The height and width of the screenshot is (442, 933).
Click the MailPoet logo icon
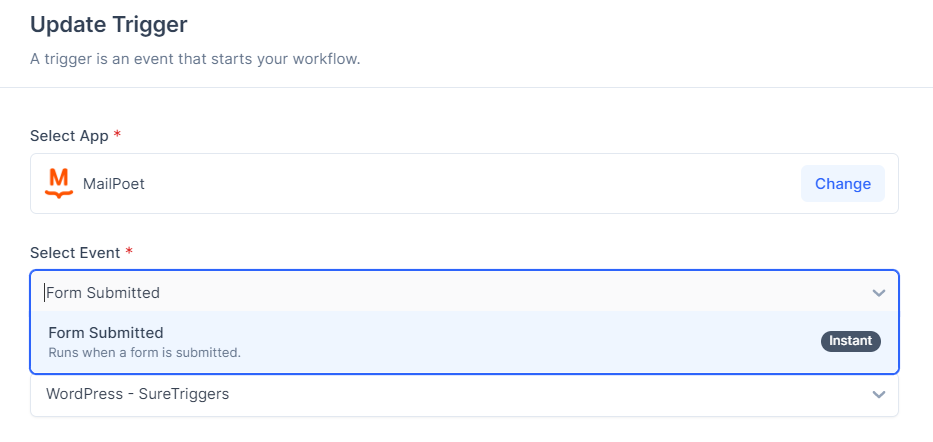(59, 183)
